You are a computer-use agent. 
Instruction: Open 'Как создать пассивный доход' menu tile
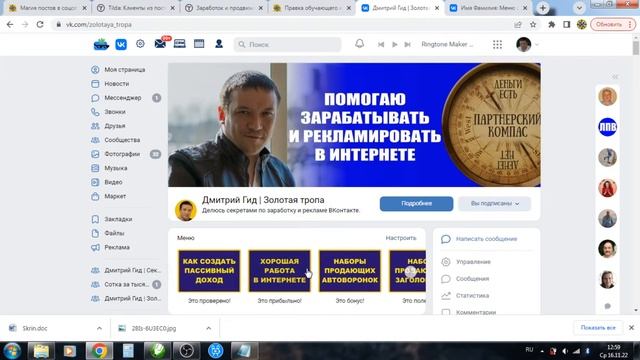[209, 271]
